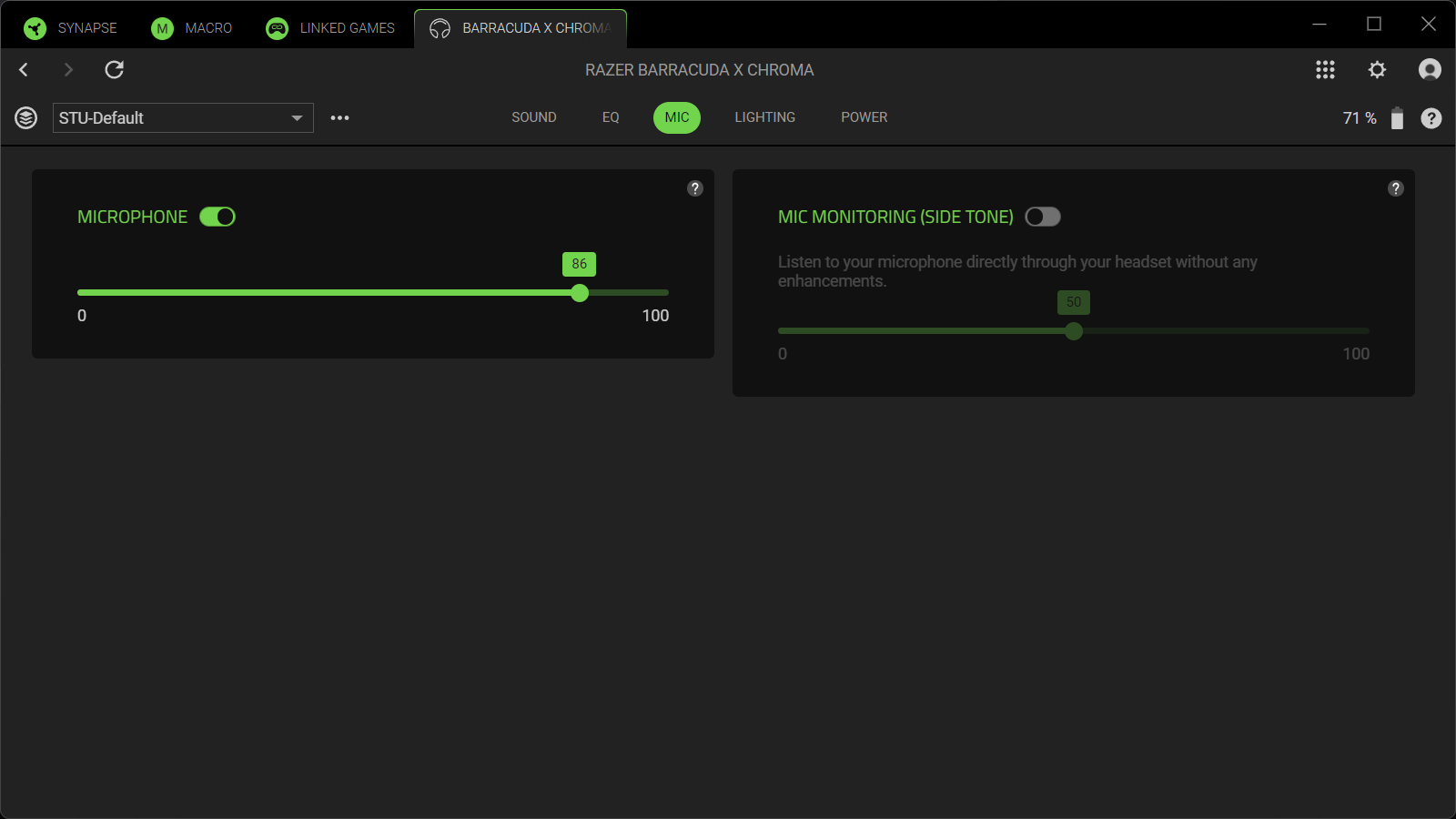Switch to the EQ tab
The image size is (1456, 819).
pyautogui.click(x=610, y=116)
